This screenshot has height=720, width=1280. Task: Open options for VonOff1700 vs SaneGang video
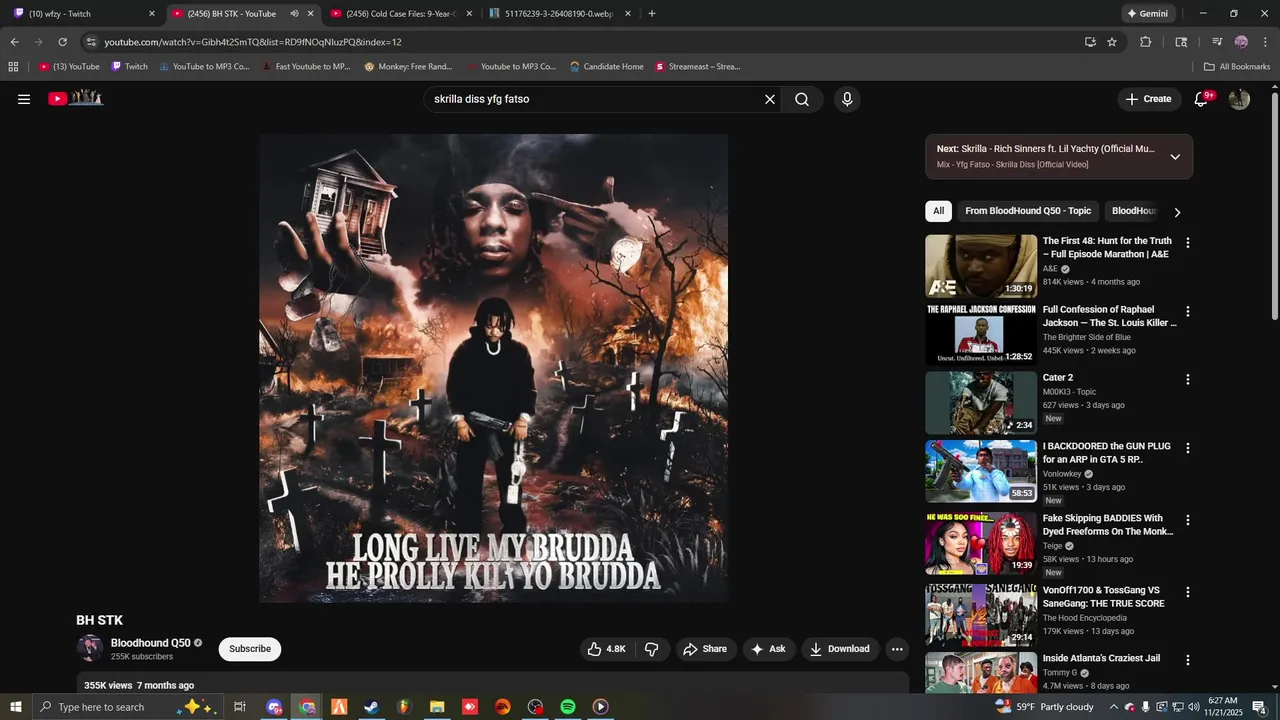point(1188,592)
